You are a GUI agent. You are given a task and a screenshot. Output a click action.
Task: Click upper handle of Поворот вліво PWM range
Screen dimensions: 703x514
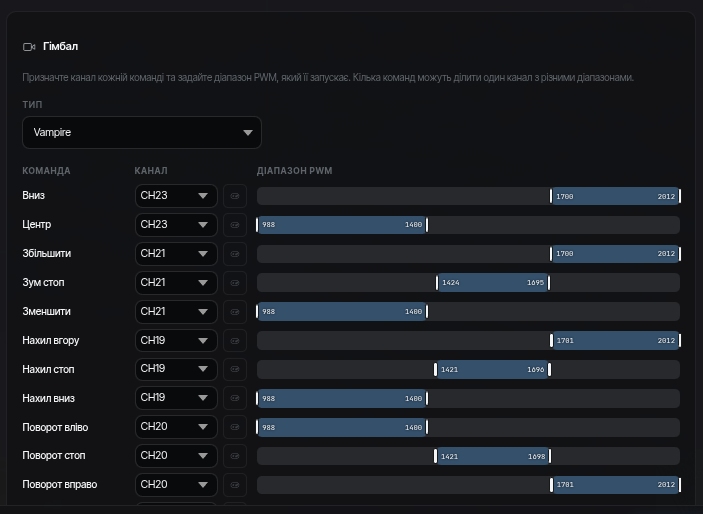[427, 427]
